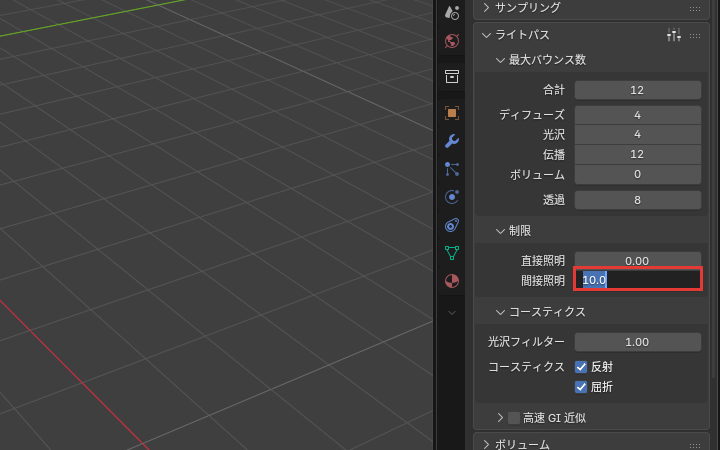Click the 光沢フィルター label text
The height and width of the screenshot is (450, 720).
click(x=526, y=342)
